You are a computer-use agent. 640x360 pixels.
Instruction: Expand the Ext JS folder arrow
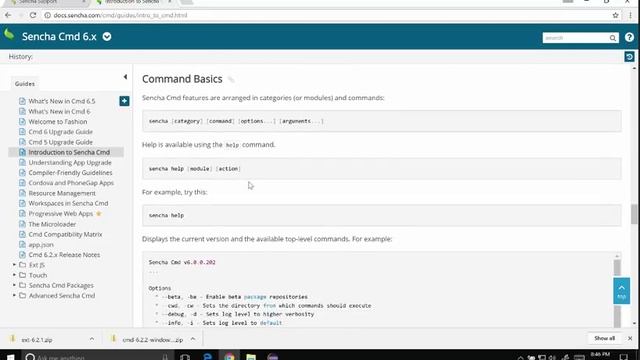tap(14, 265)
